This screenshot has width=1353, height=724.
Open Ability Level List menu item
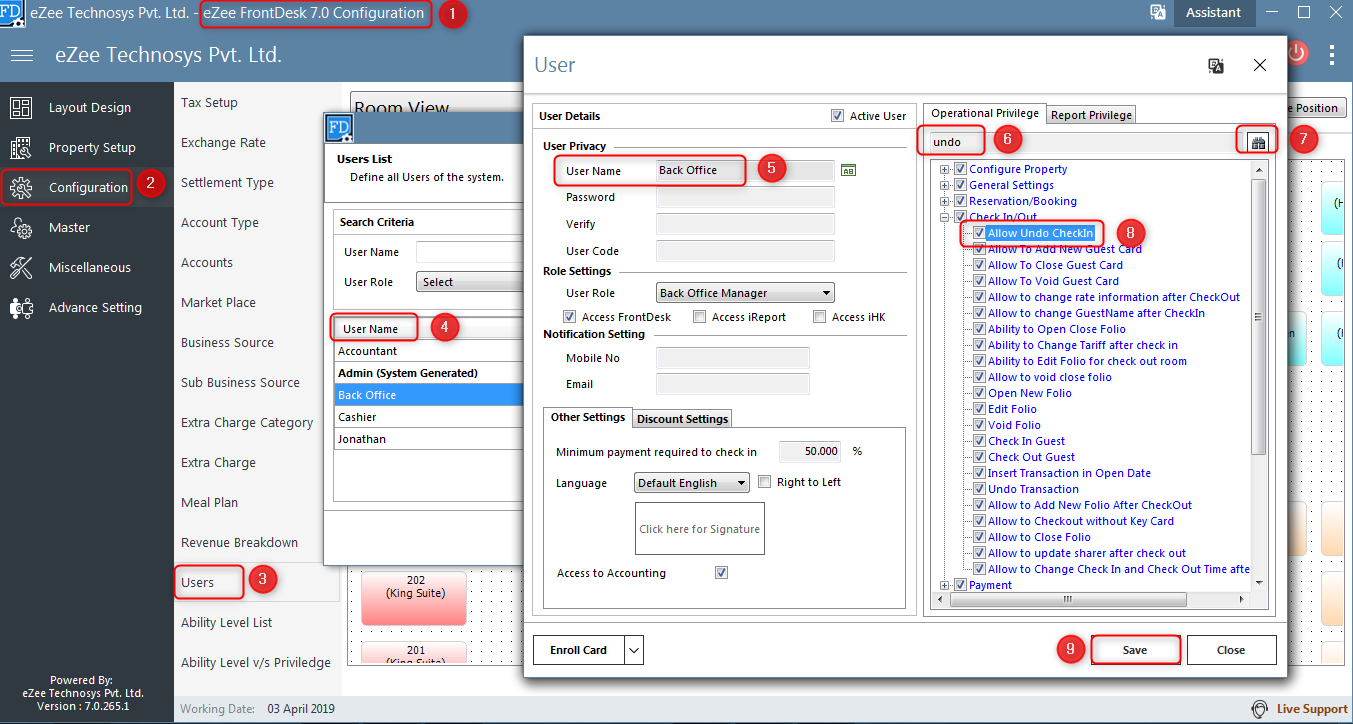226,622
